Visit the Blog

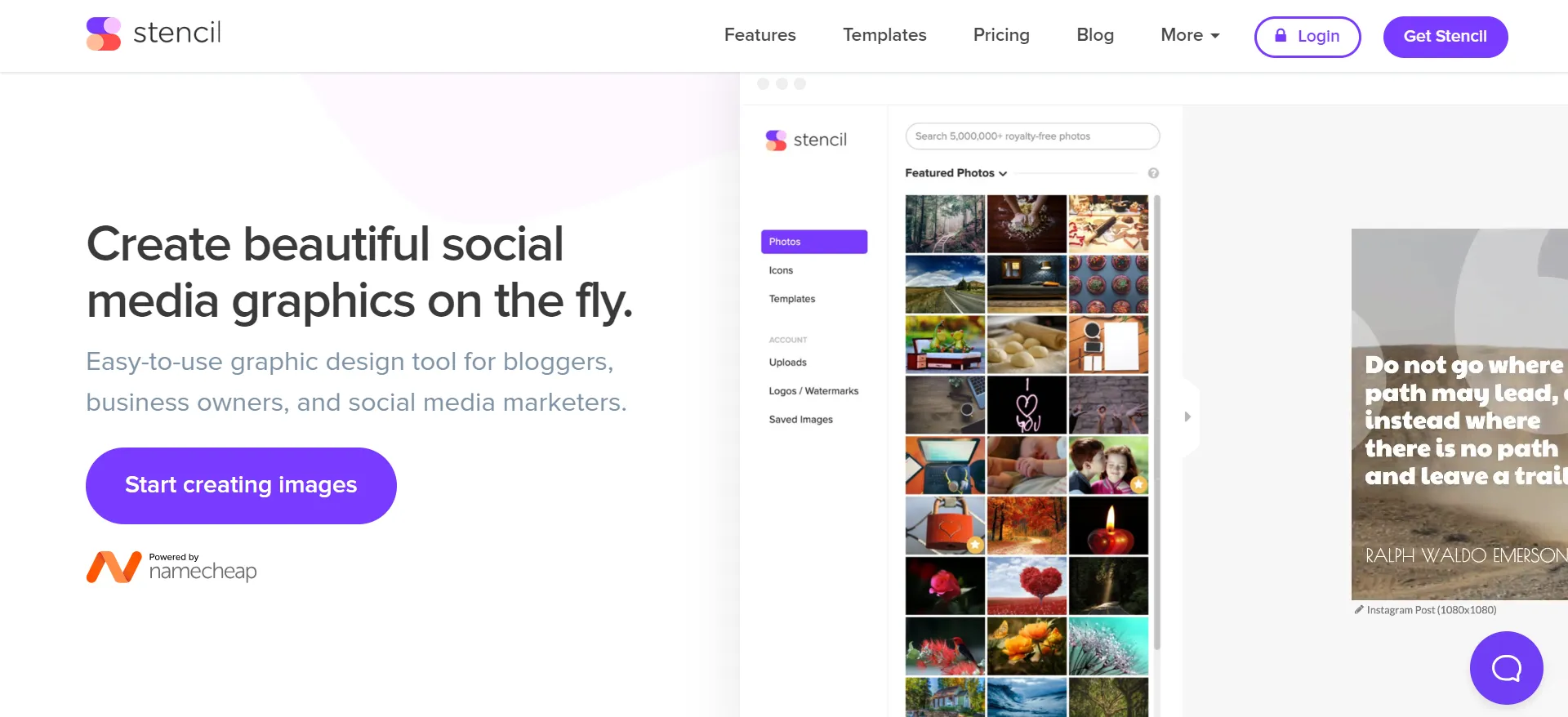click(1095, 35)
